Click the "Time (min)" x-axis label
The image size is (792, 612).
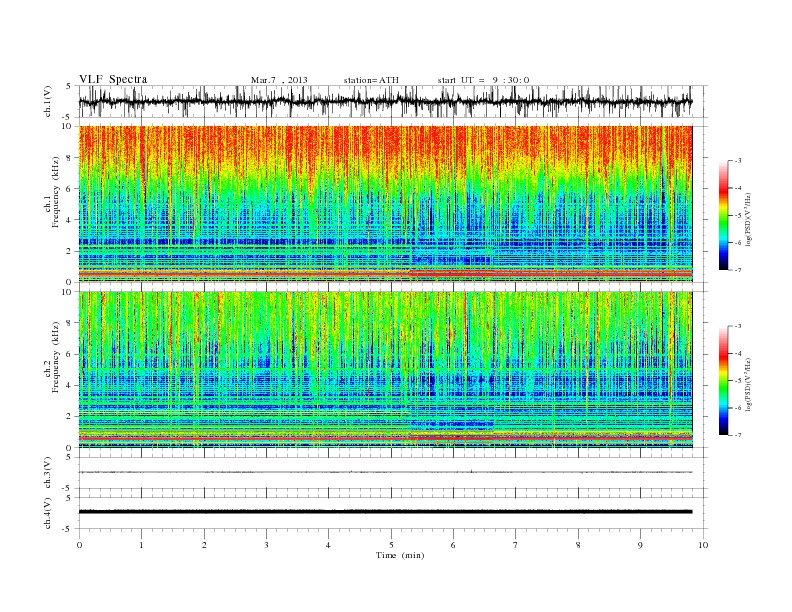coord(400,555)
